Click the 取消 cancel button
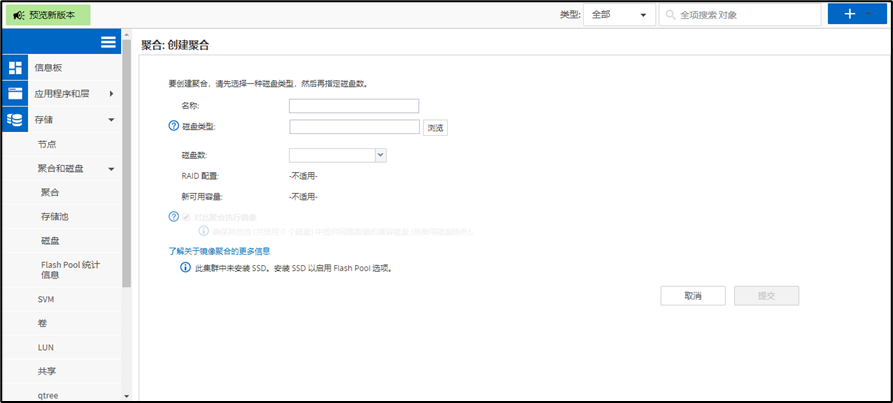The width and height of the screenshot is (893, 403). coord(692,296)
